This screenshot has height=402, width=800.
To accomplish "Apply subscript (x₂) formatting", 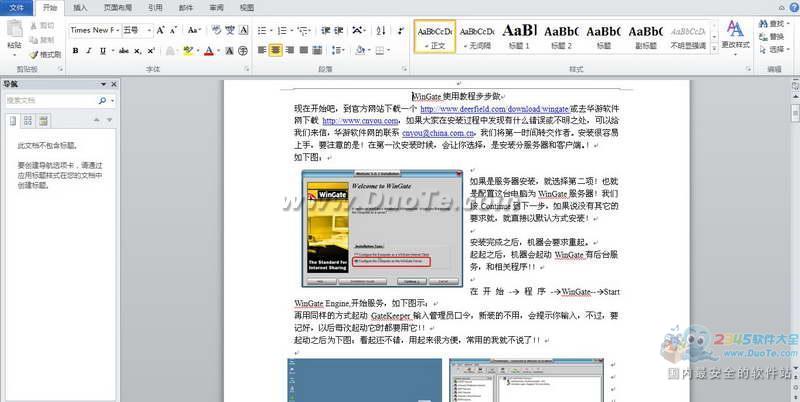I will click(138, 51).
